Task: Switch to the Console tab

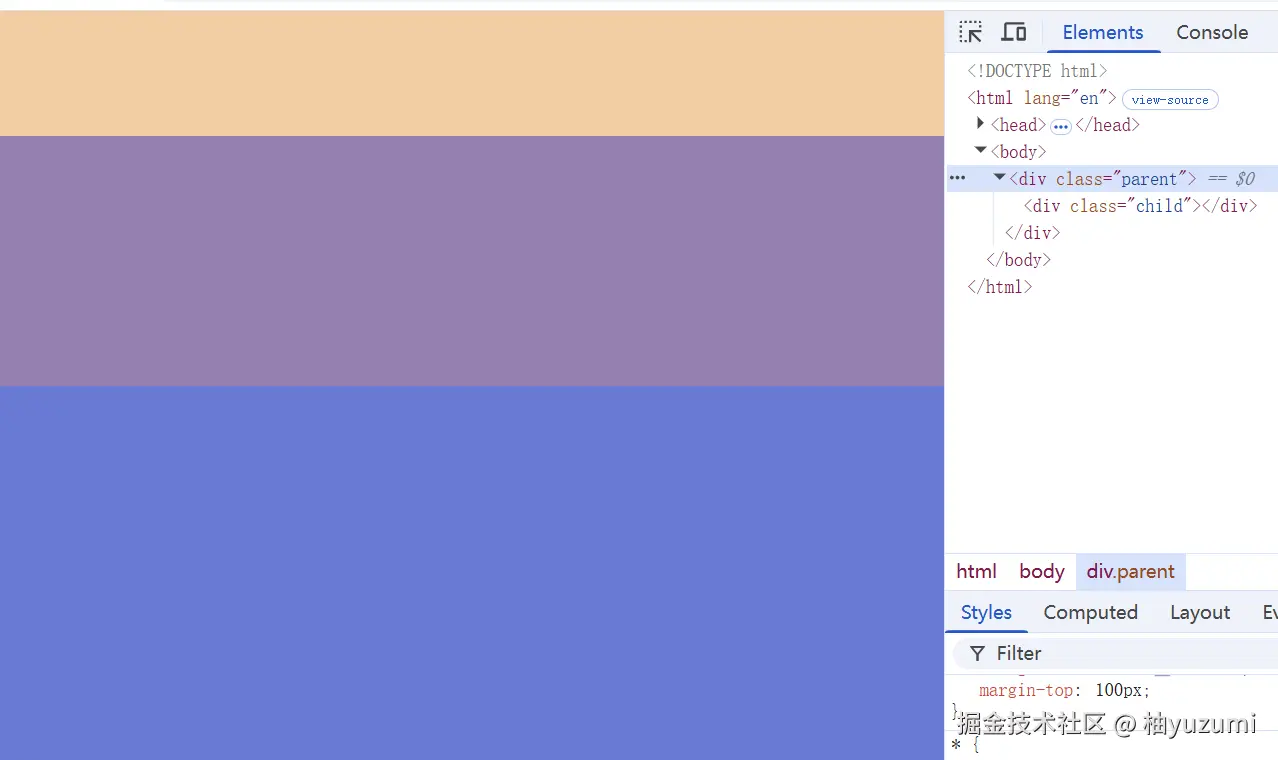Action: pyautogui.click(x=1212, y=32)
